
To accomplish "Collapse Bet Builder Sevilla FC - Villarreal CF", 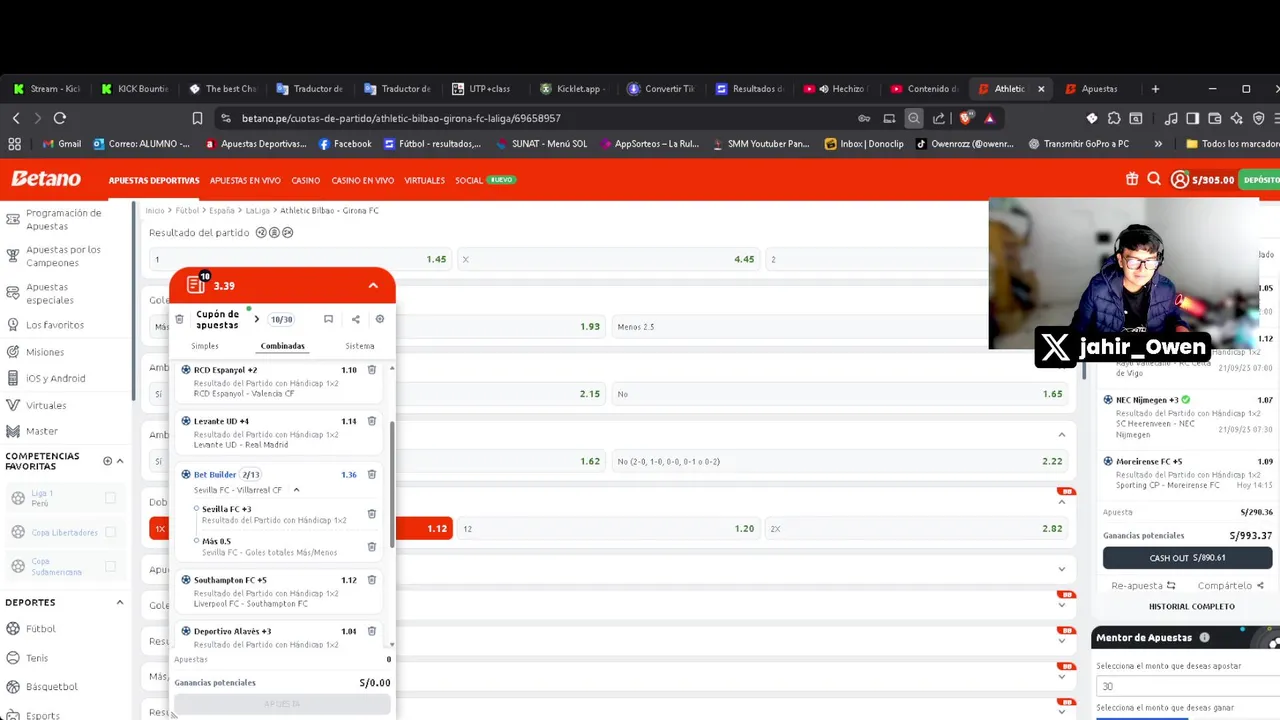I will click(x=297, y=490).
